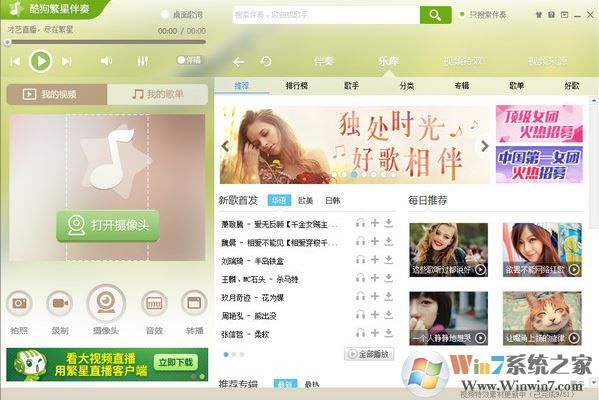Go back with the left arrow icon
The width and height of the screenshot is (599, 400).
239,62
